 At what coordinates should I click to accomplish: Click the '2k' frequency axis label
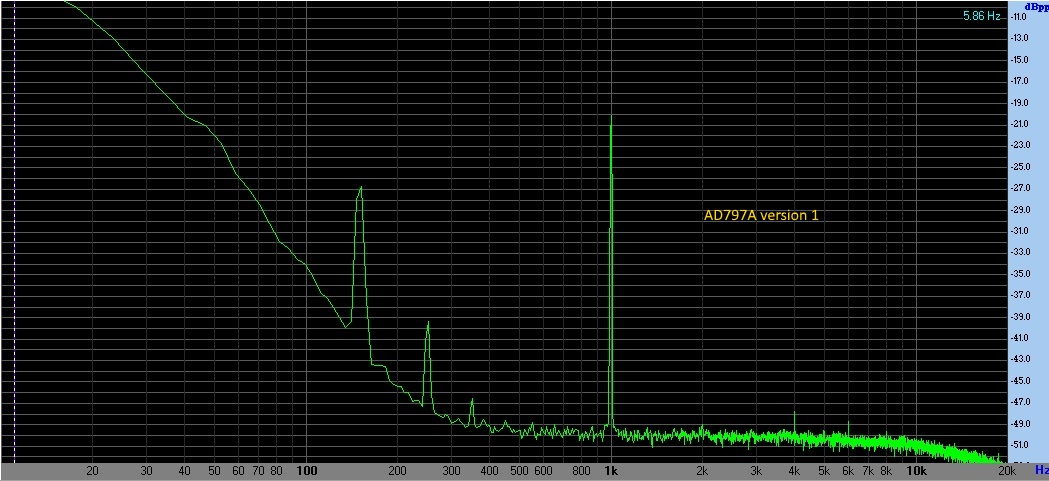coord(702,470)
